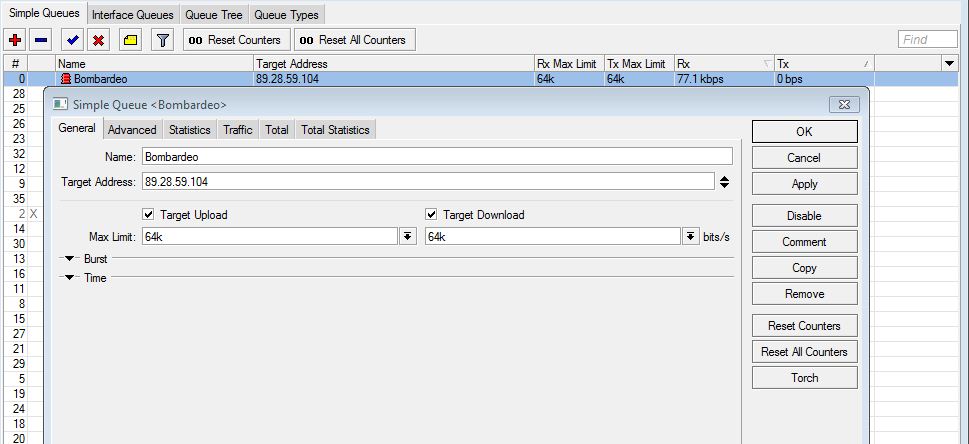Image resolution: width=969 pixels, height=444 pixels.
Task: Click the Target Address up-down arrows
Action: pos(725,182)
